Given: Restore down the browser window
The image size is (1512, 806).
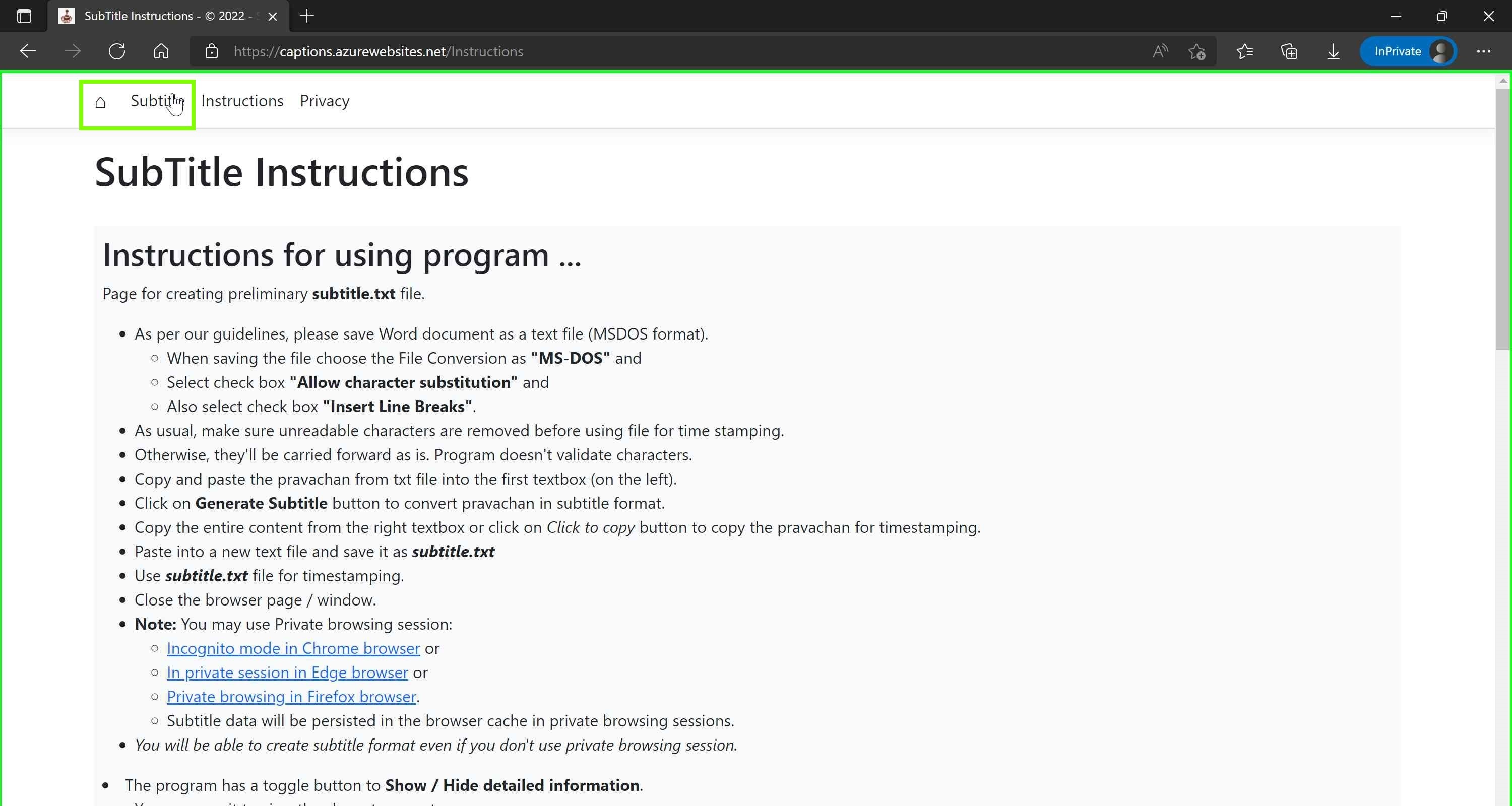Looking at the screenshot, I should click(x=1442, y=16).
